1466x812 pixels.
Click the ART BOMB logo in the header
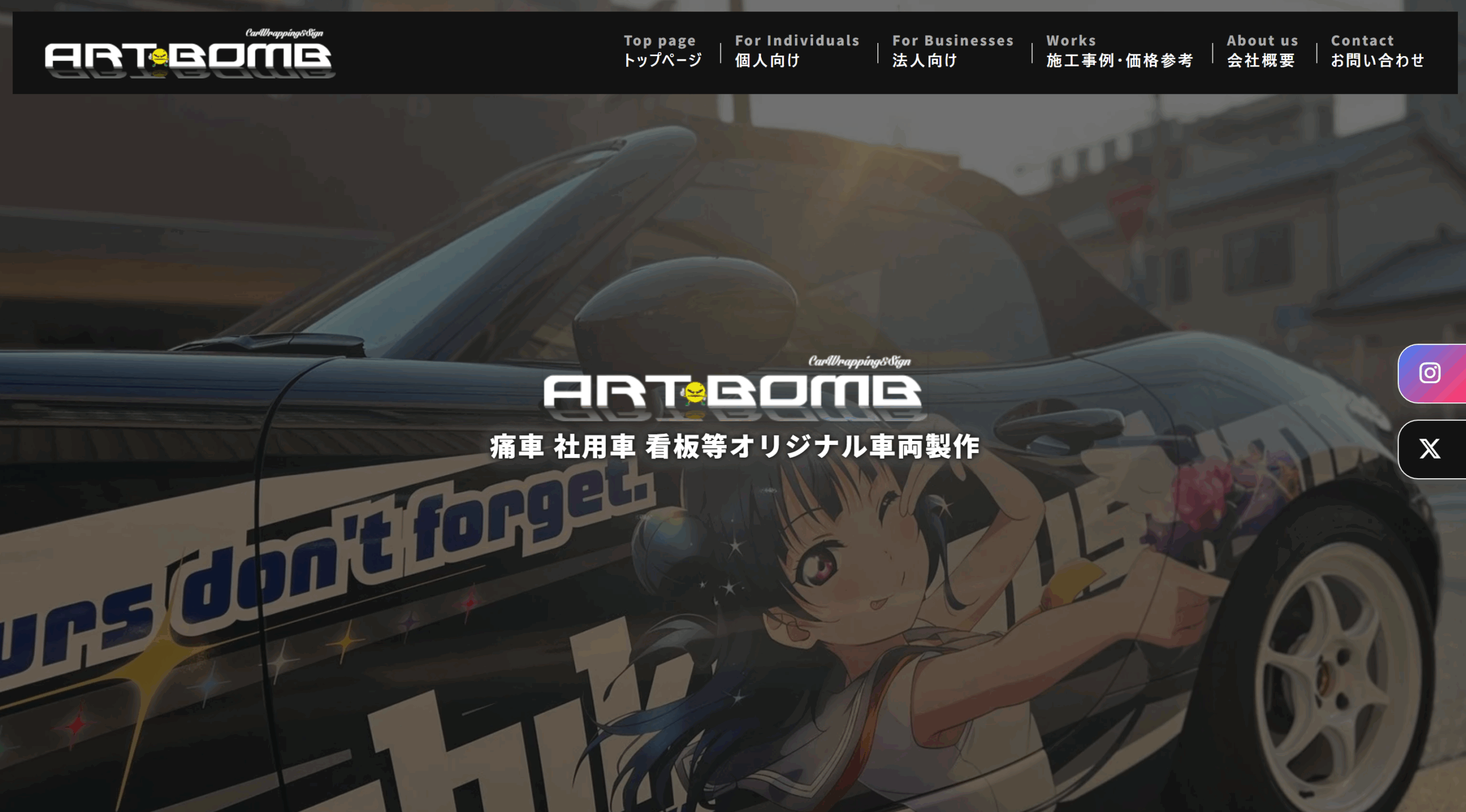point(190,53)
